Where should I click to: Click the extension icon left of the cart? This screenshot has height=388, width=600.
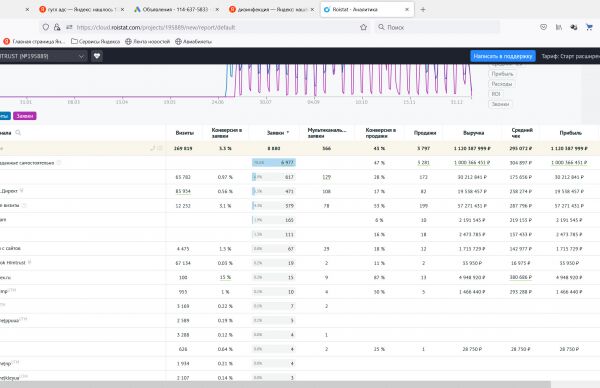(574, 27)
